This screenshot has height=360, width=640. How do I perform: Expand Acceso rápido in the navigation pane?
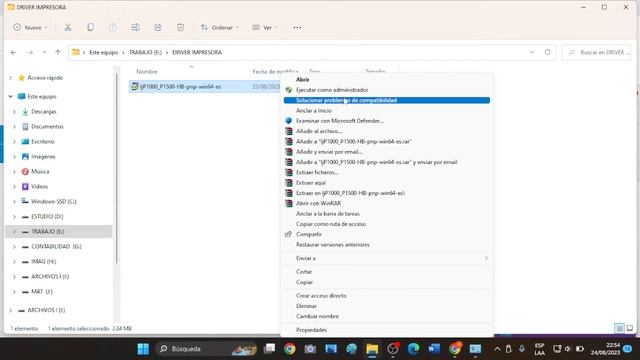(11, 78)
